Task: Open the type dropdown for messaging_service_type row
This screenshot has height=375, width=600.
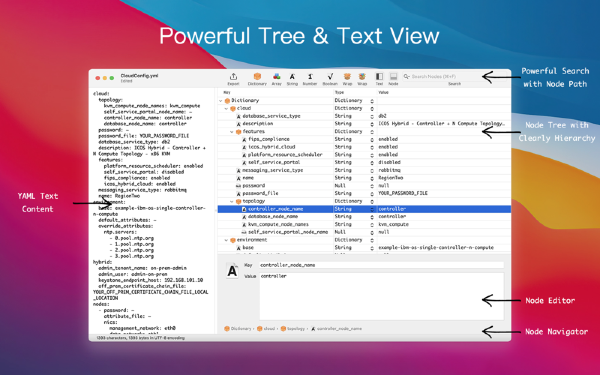Action: [372, 170]
